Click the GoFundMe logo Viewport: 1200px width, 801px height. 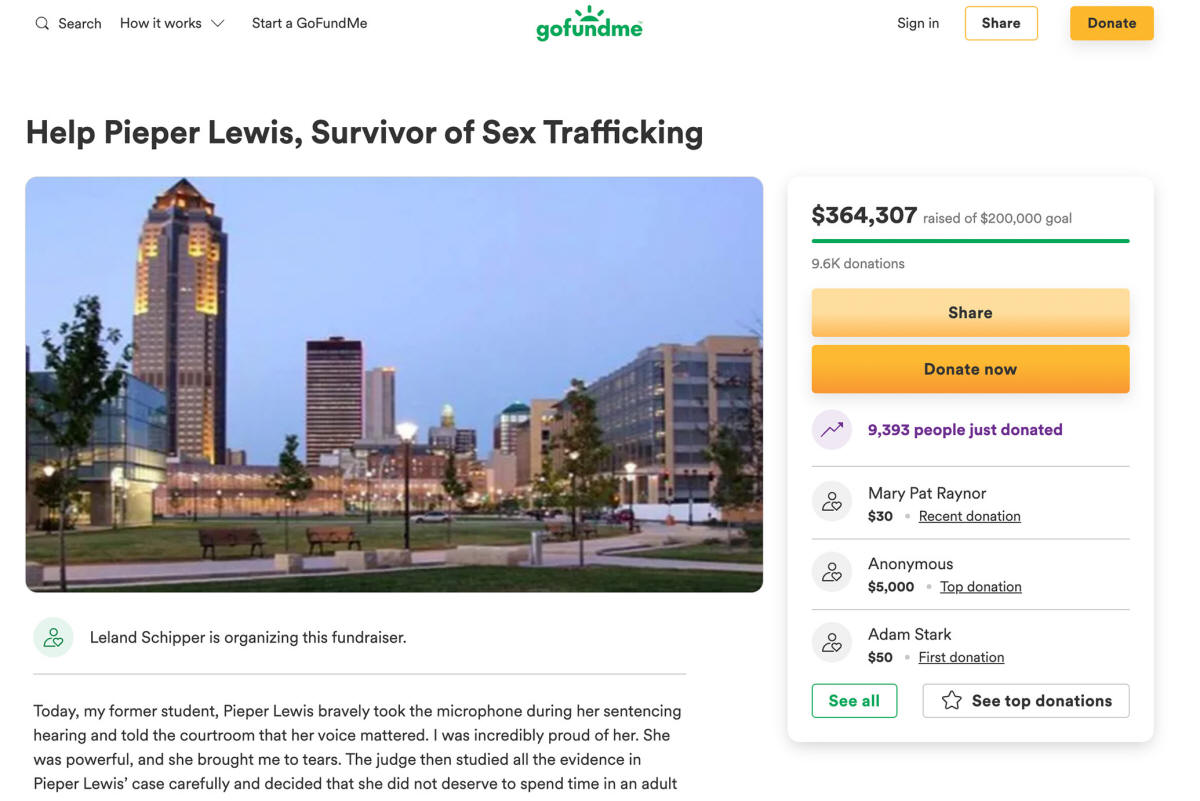589,24
